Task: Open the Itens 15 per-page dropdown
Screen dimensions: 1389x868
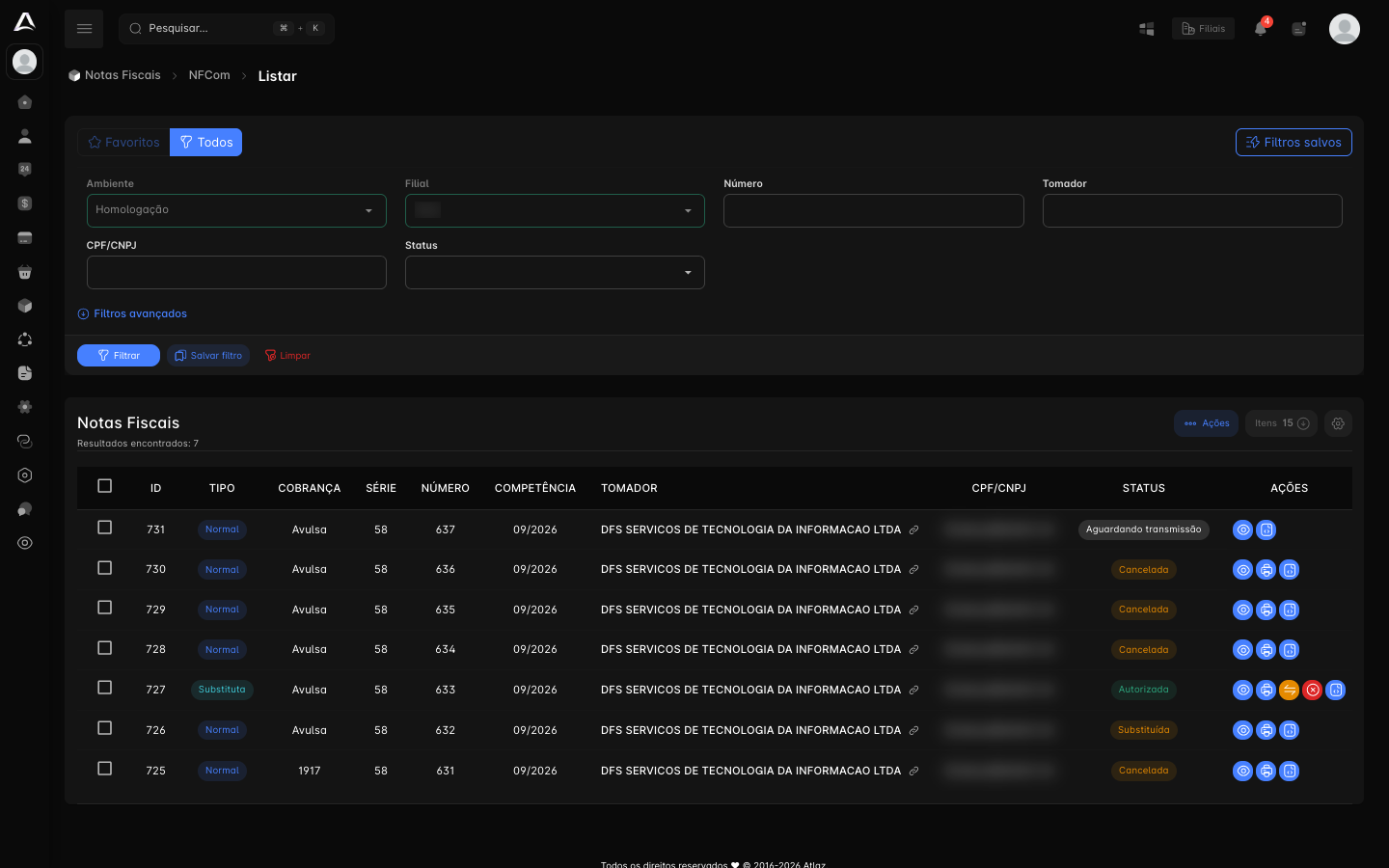Action: (1281, 423)
